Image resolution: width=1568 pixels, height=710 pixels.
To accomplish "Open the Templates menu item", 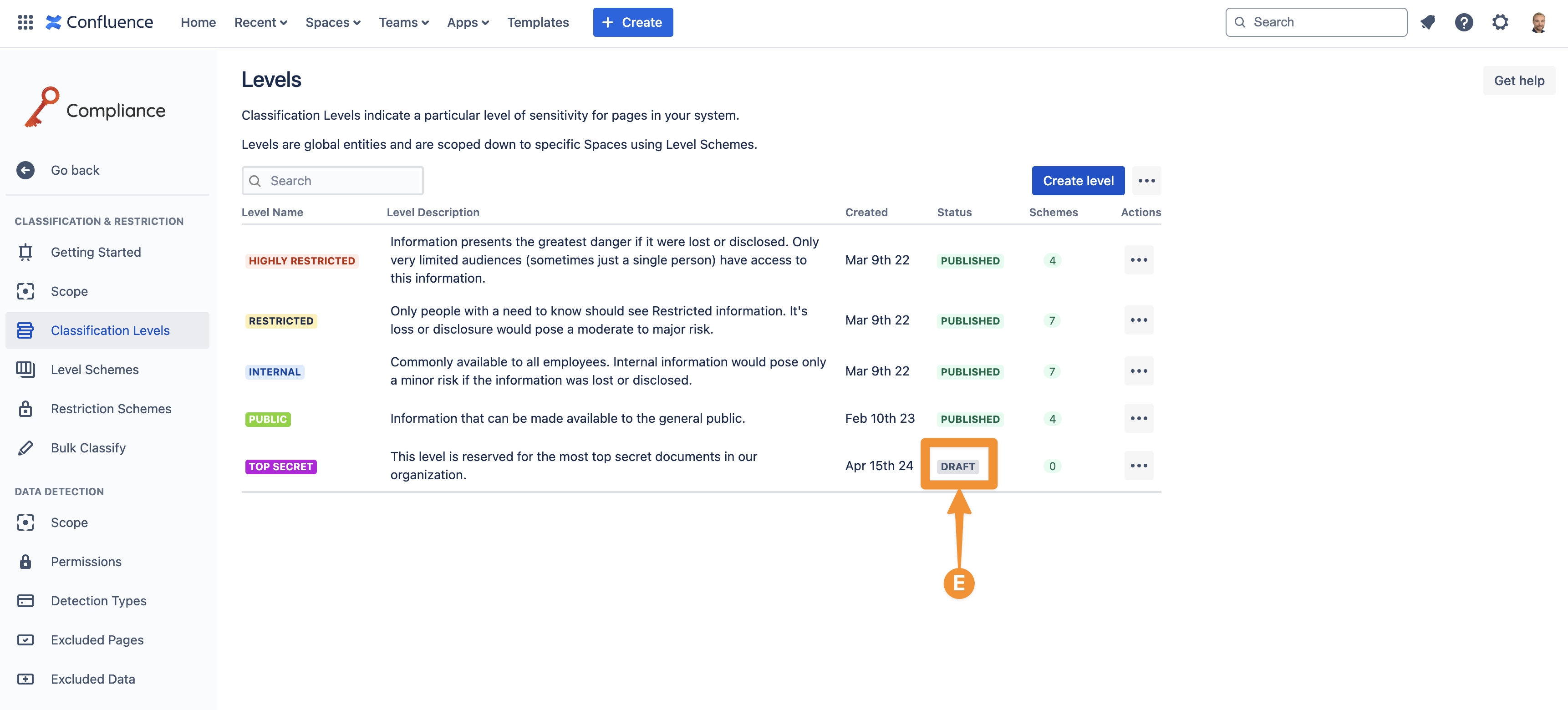I will [538, 22].
